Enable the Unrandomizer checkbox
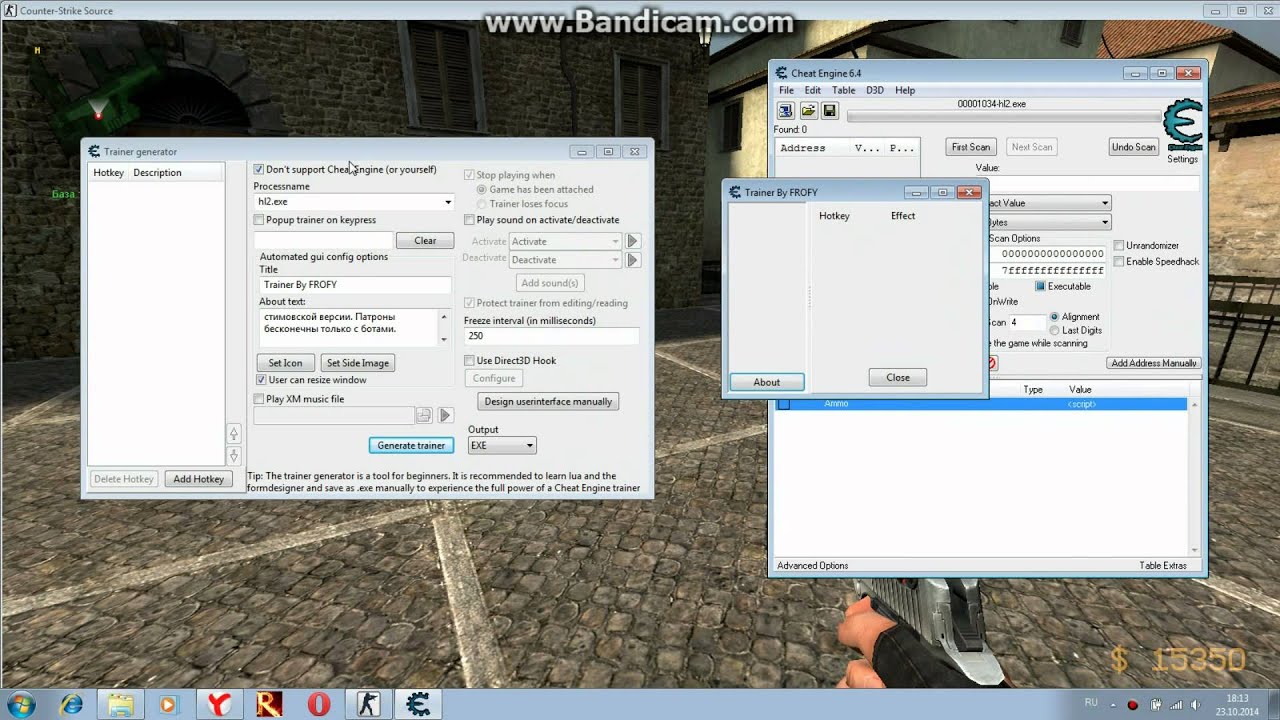The image size is (1280, 720). (1119, 246)
